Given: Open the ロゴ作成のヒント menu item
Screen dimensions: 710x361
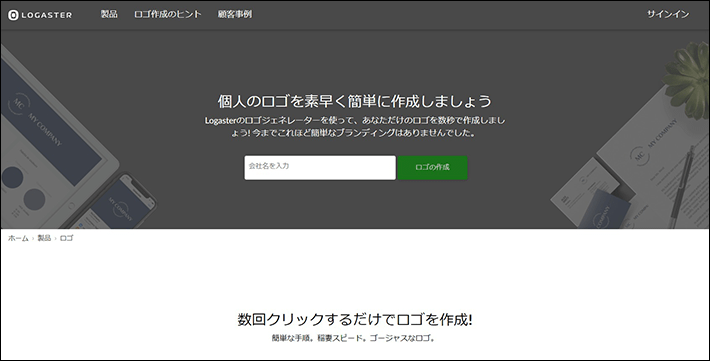Looking at the screenshot, I should click(168, 14).
